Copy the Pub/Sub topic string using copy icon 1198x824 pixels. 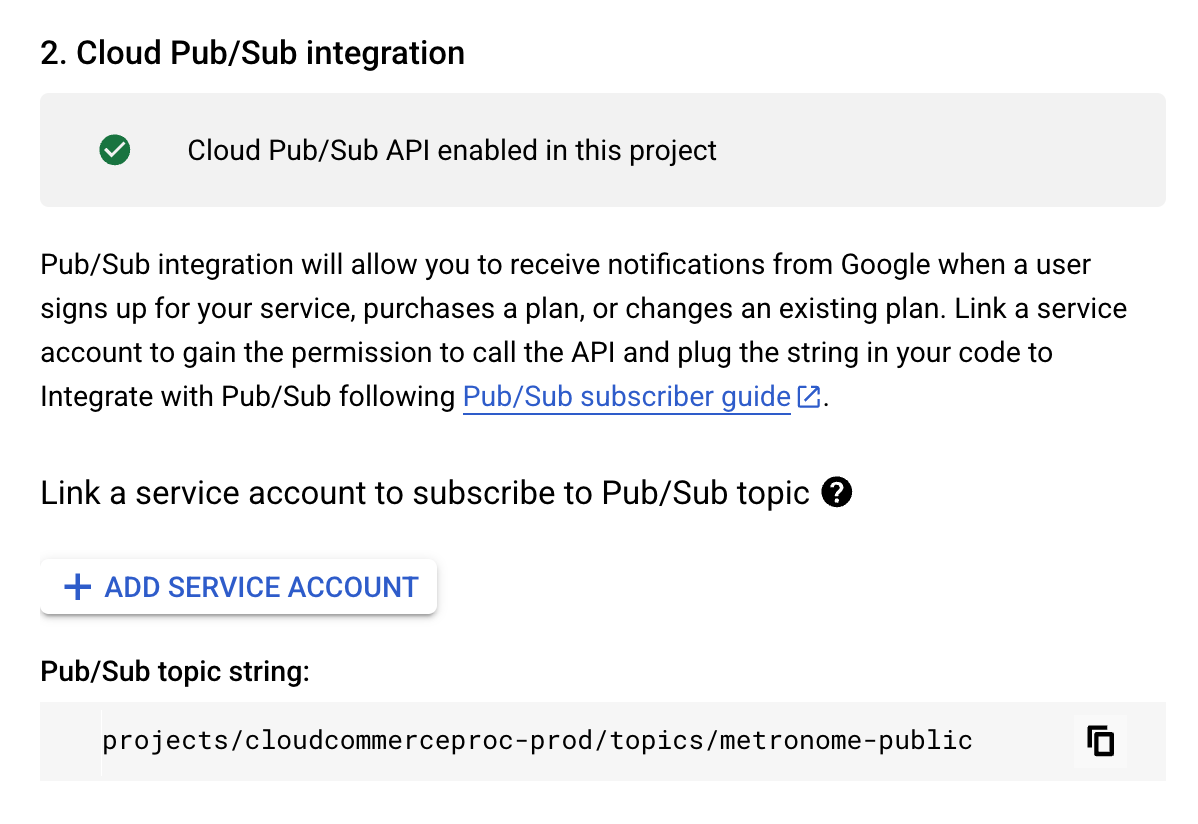tap(1100, 741)
